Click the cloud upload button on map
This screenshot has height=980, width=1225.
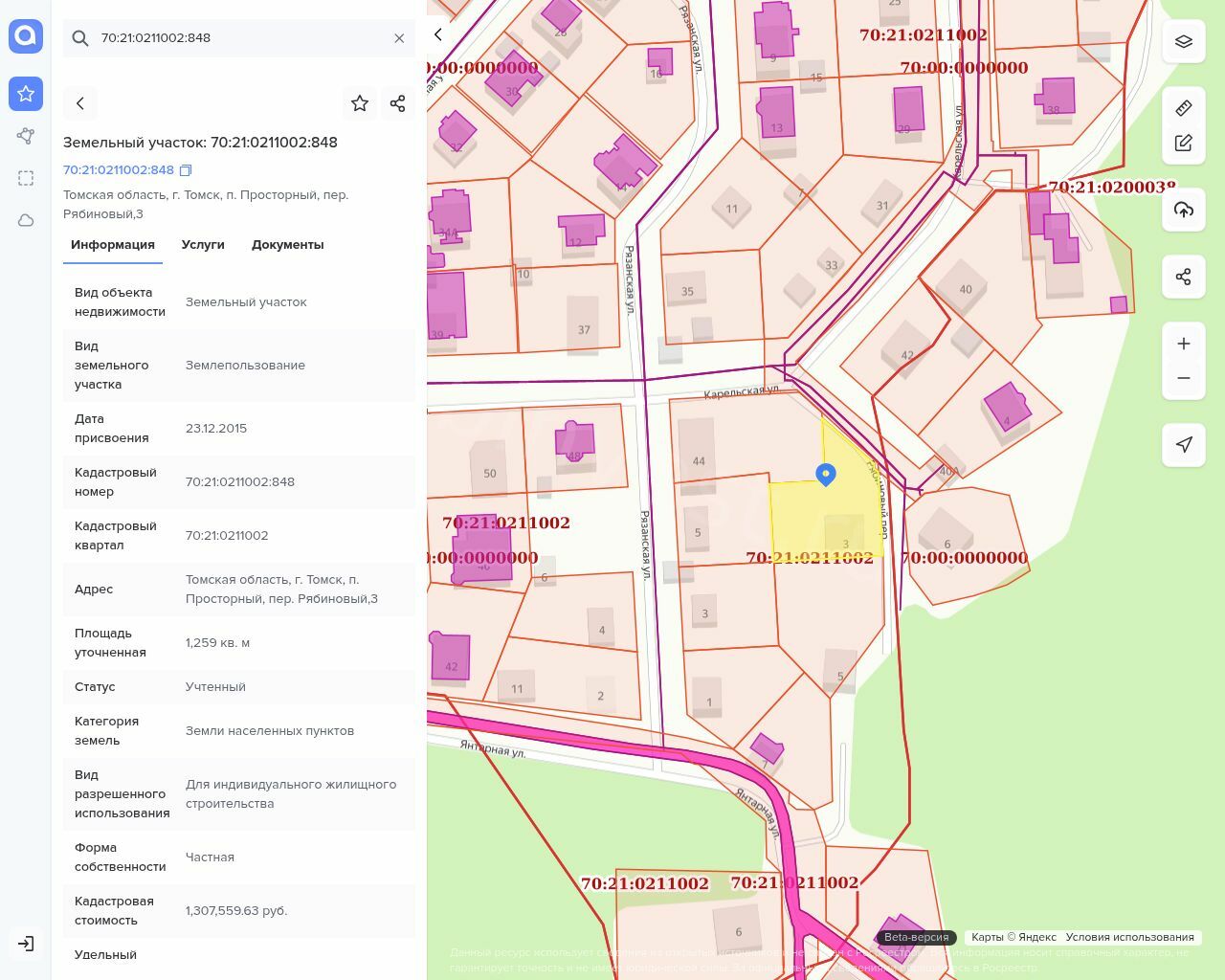coord(1184,211)
